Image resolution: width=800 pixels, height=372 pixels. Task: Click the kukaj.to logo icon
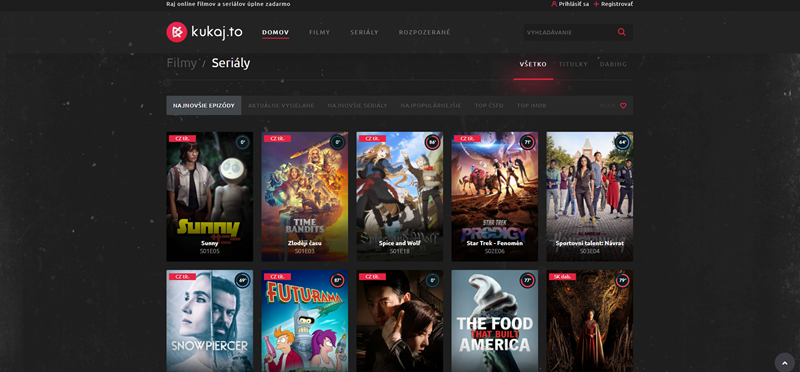177,32
